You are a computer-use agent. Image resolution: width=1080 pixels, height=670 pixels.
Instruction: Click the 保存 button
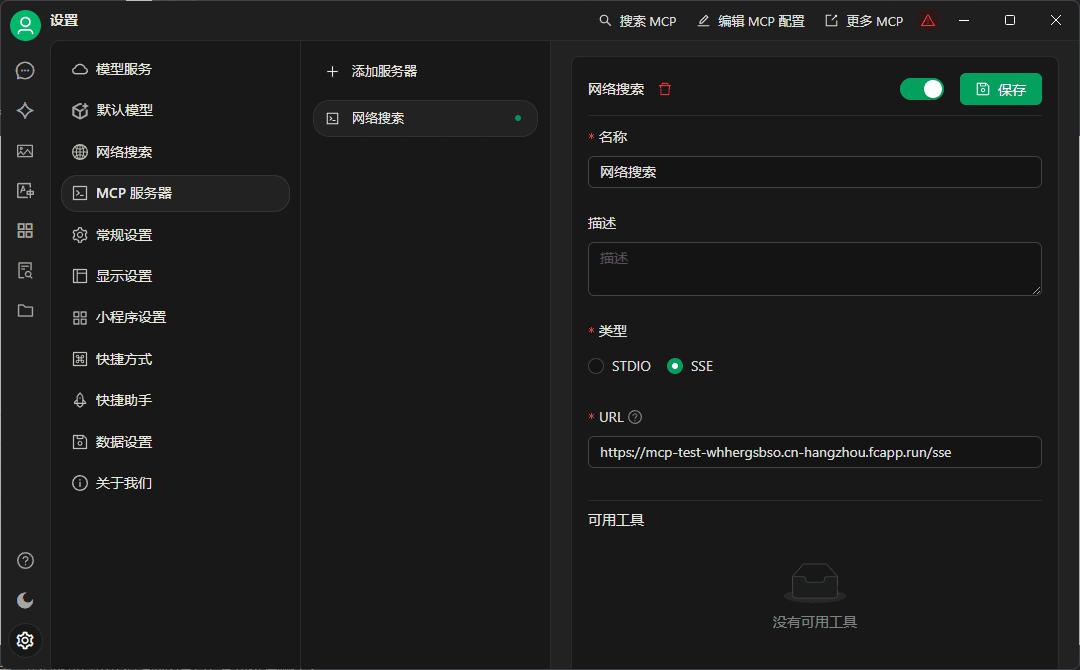point(1001,89)
